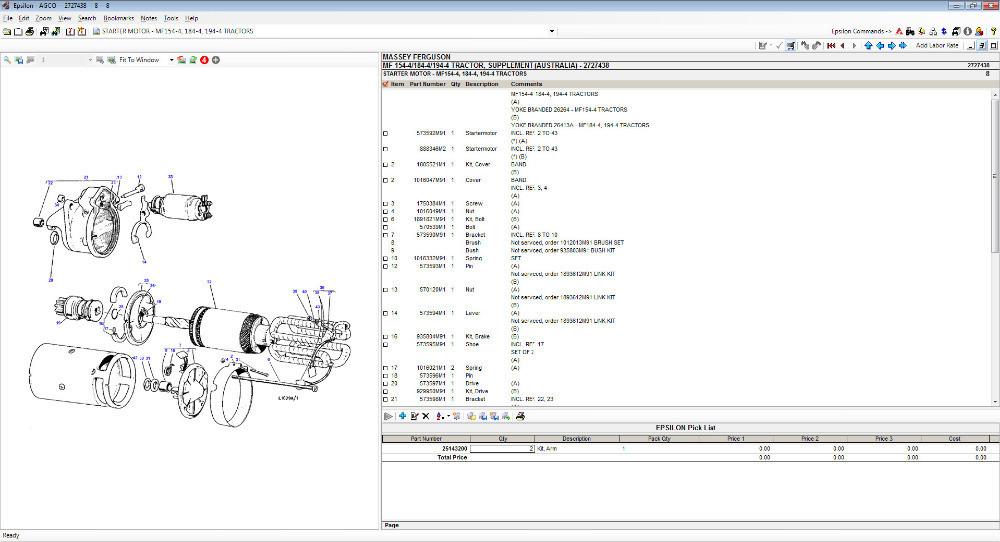Add item with blue plus in pick list

(x=402, y=416)
